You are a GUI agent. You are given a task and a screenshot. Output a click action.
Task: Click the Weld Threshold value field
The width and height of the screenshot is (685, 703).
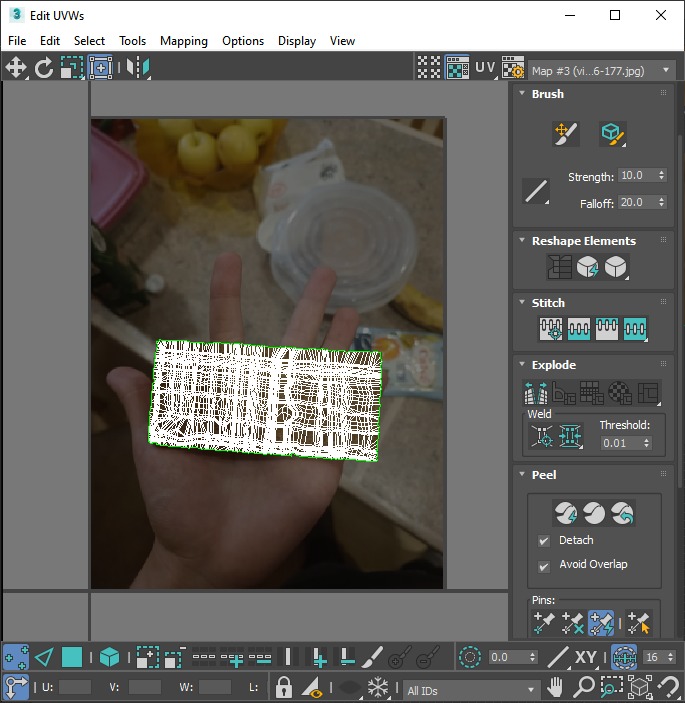pyautogui.click(x=620, y=443)
